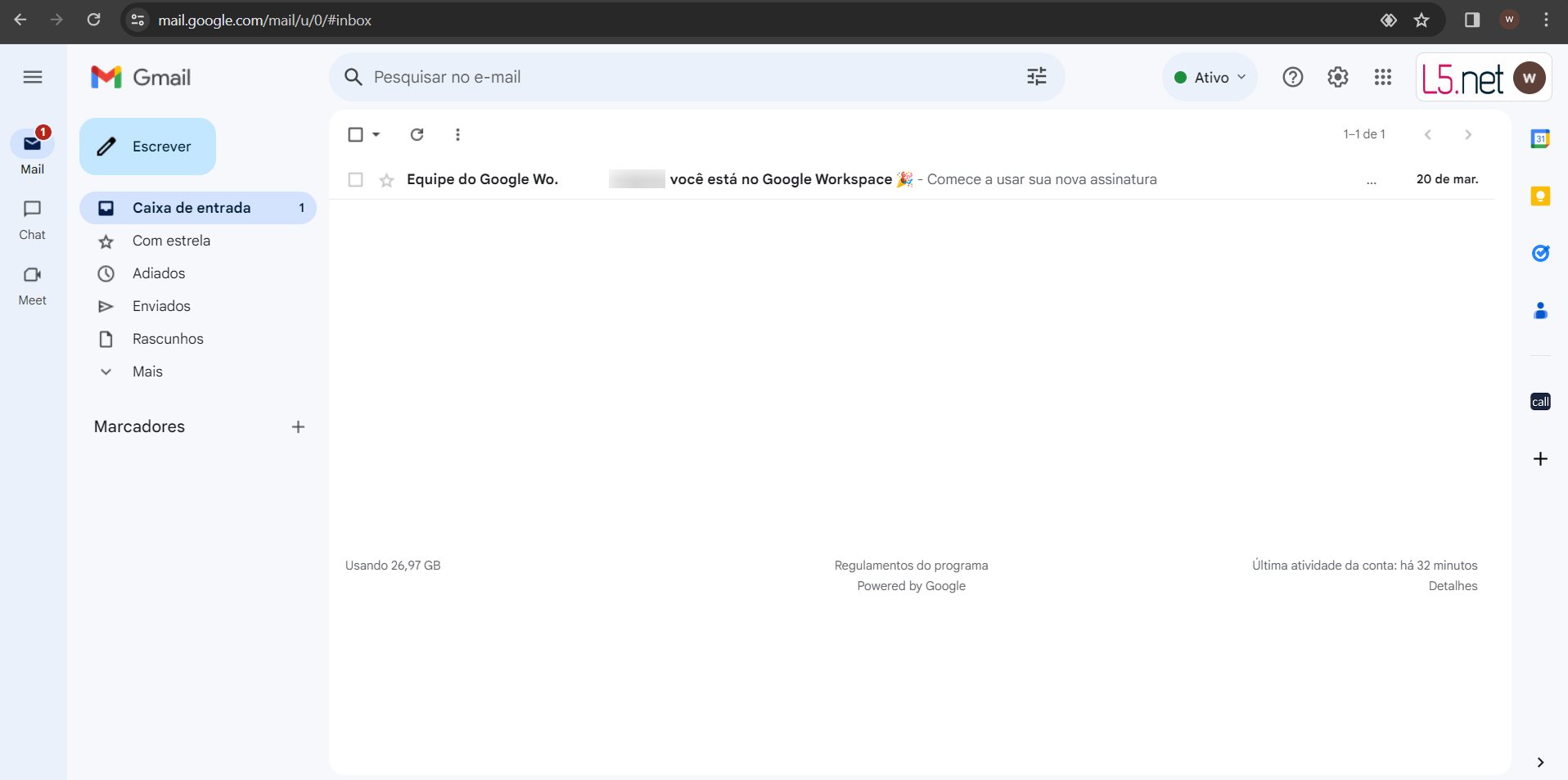Open Google Tasks side panel icon
Image resolution: width=1568 pixels, height=780 pixels.
[1539, 254]
